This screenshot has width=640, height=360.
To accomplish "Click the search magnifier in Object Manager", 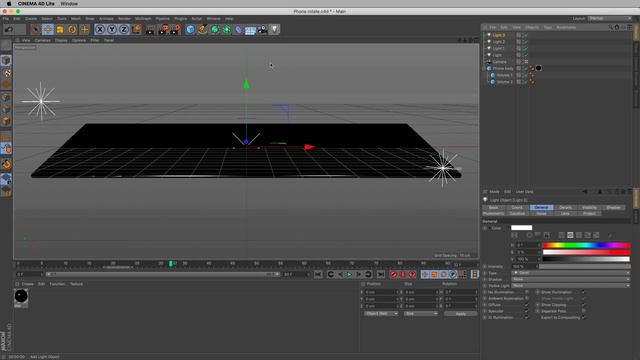I will 610,27.
